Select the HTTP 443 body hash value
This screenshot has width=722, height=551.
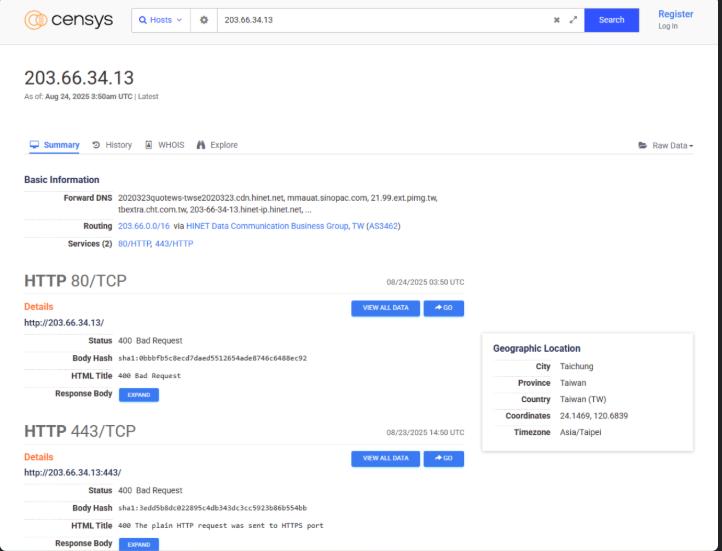[x=212, y=508]
